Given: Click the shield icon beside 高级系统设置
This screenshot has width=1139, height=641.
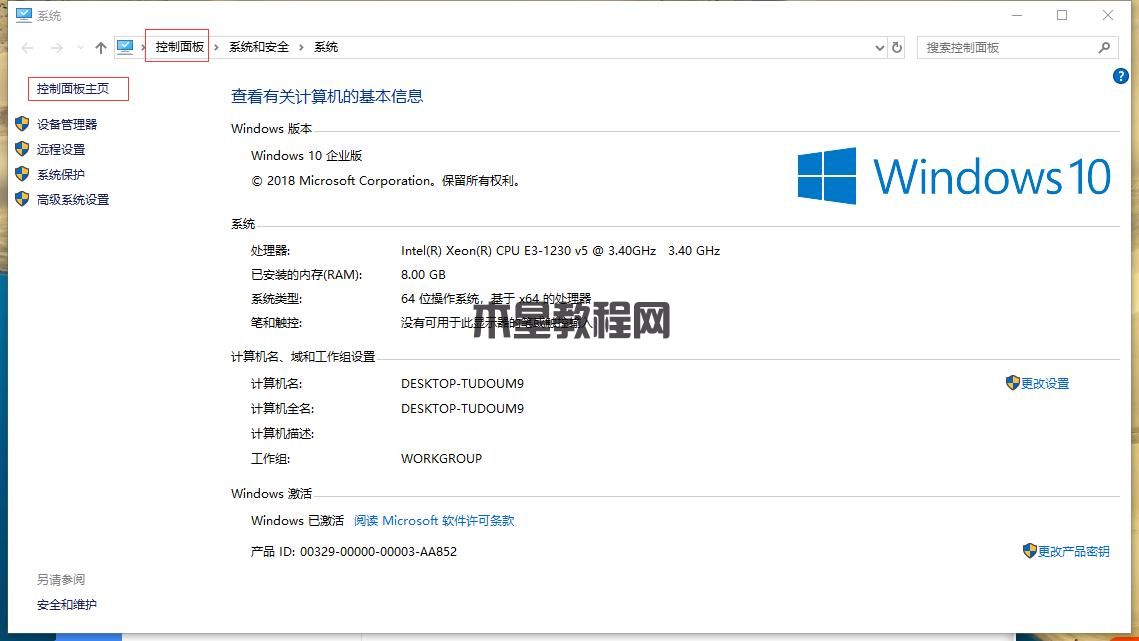Looking at the screenshot, I should click(22, 198).
